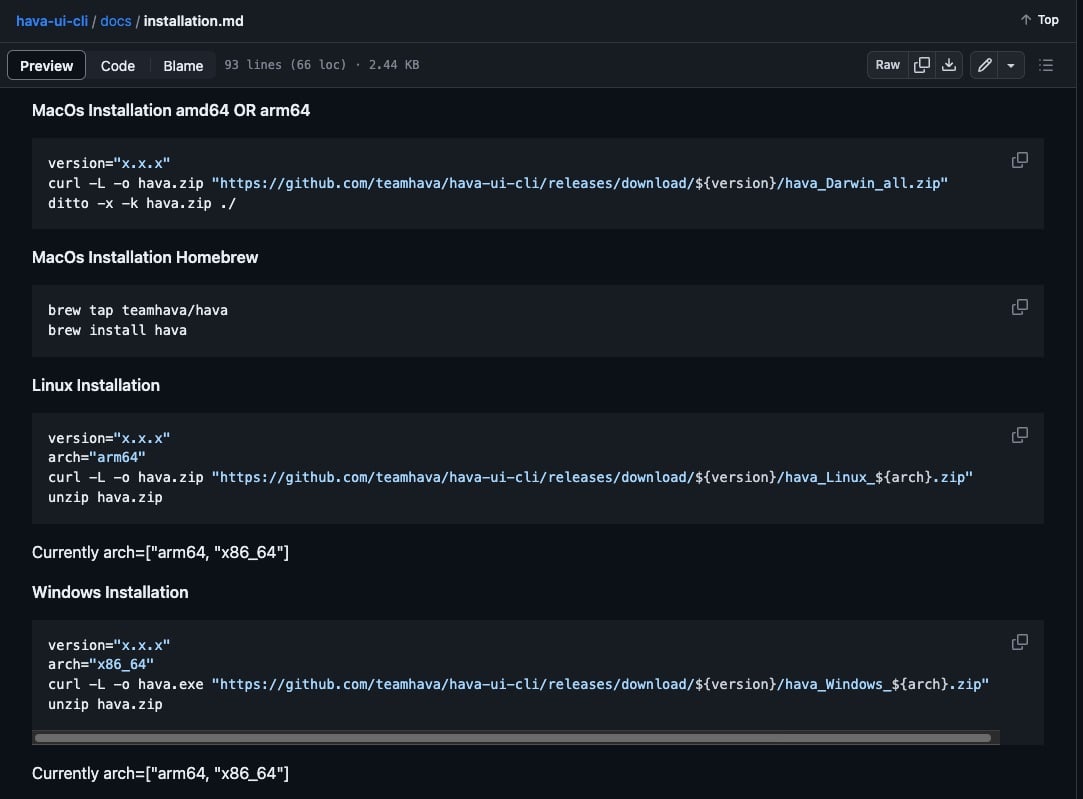Viewport: 1083px width, 799px height.
Task: Click the arch="arm64" line in Linux block
Action: pyautogui.click(x=97, y=457)
